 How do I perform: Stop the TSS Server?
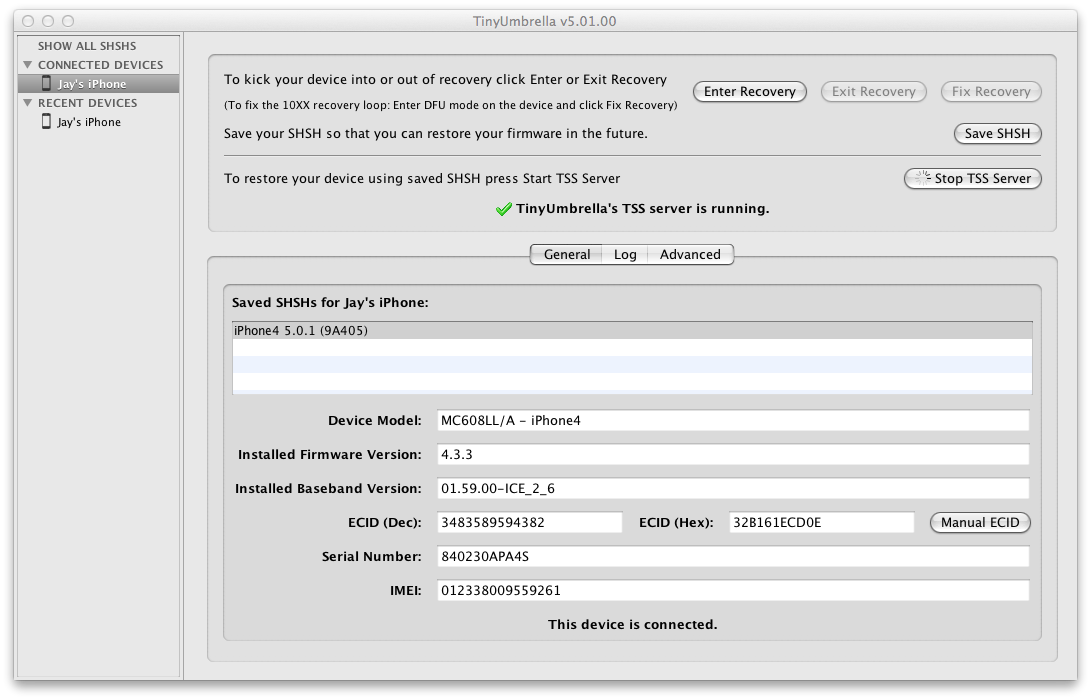pyautogui.click(x=973, y=179)
